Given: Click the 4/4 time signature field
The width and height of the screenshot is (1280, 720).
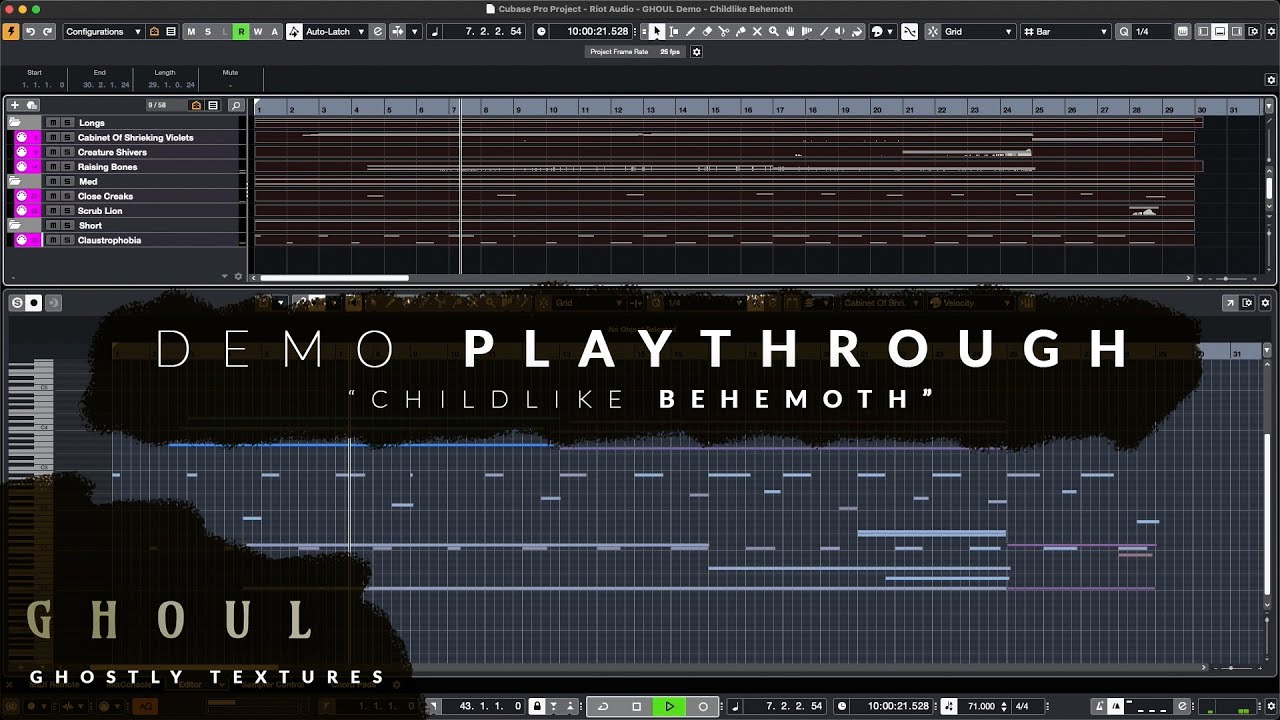Looking at the screenshot, I should click(1022, 706).
